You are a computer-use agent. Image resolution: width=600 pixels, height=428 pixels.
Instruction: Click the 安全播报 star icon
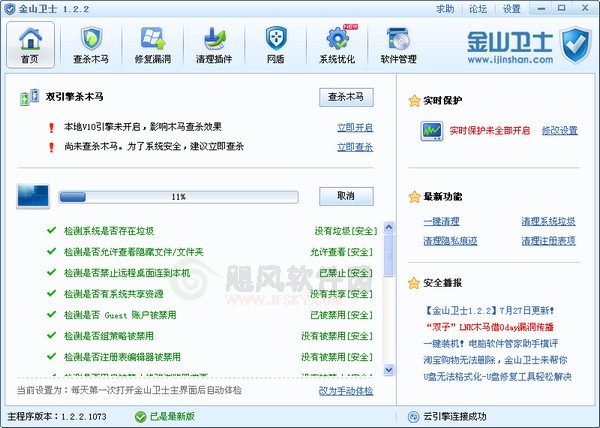414,283
